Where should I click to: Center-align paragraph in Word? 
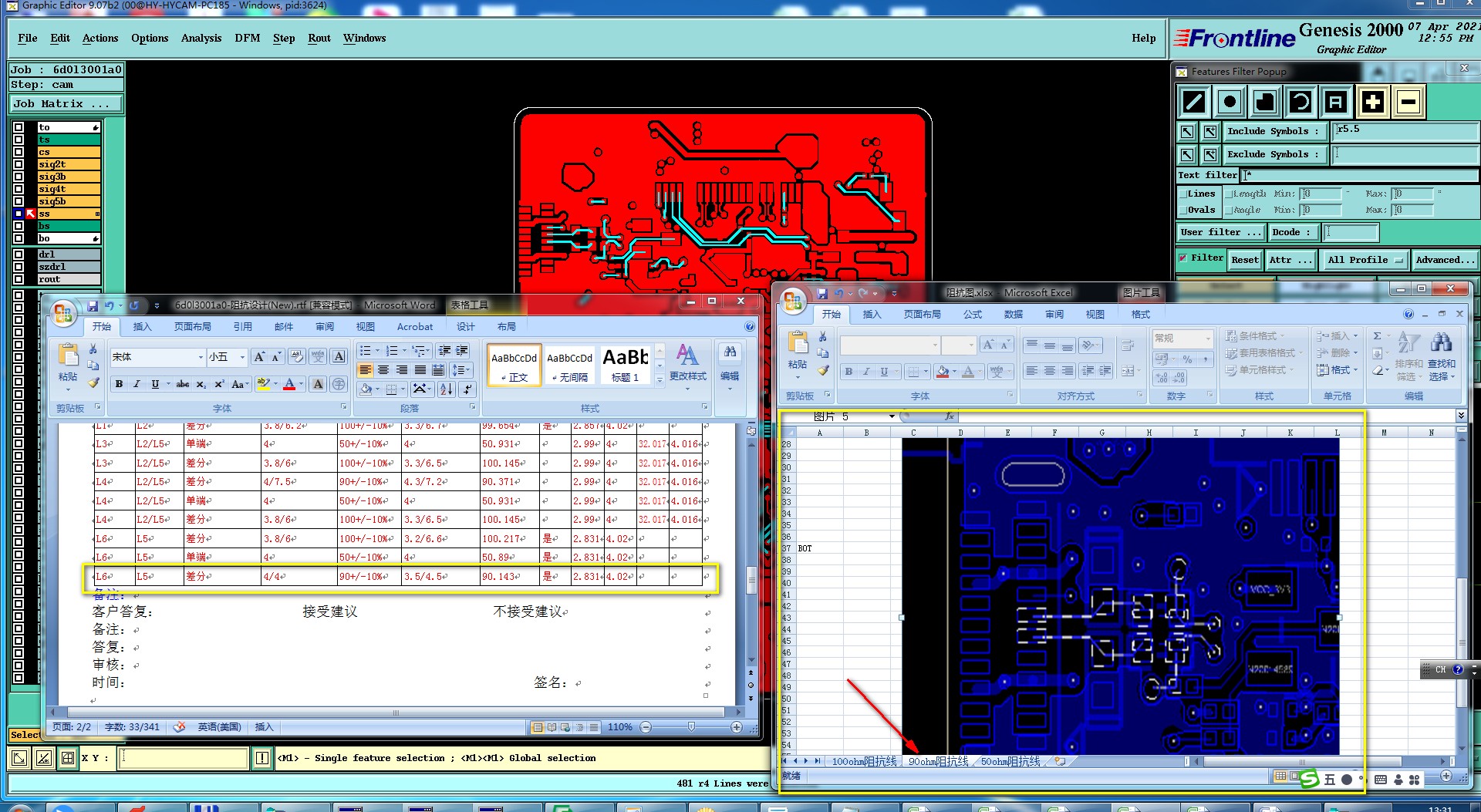(x=383, y=371)
